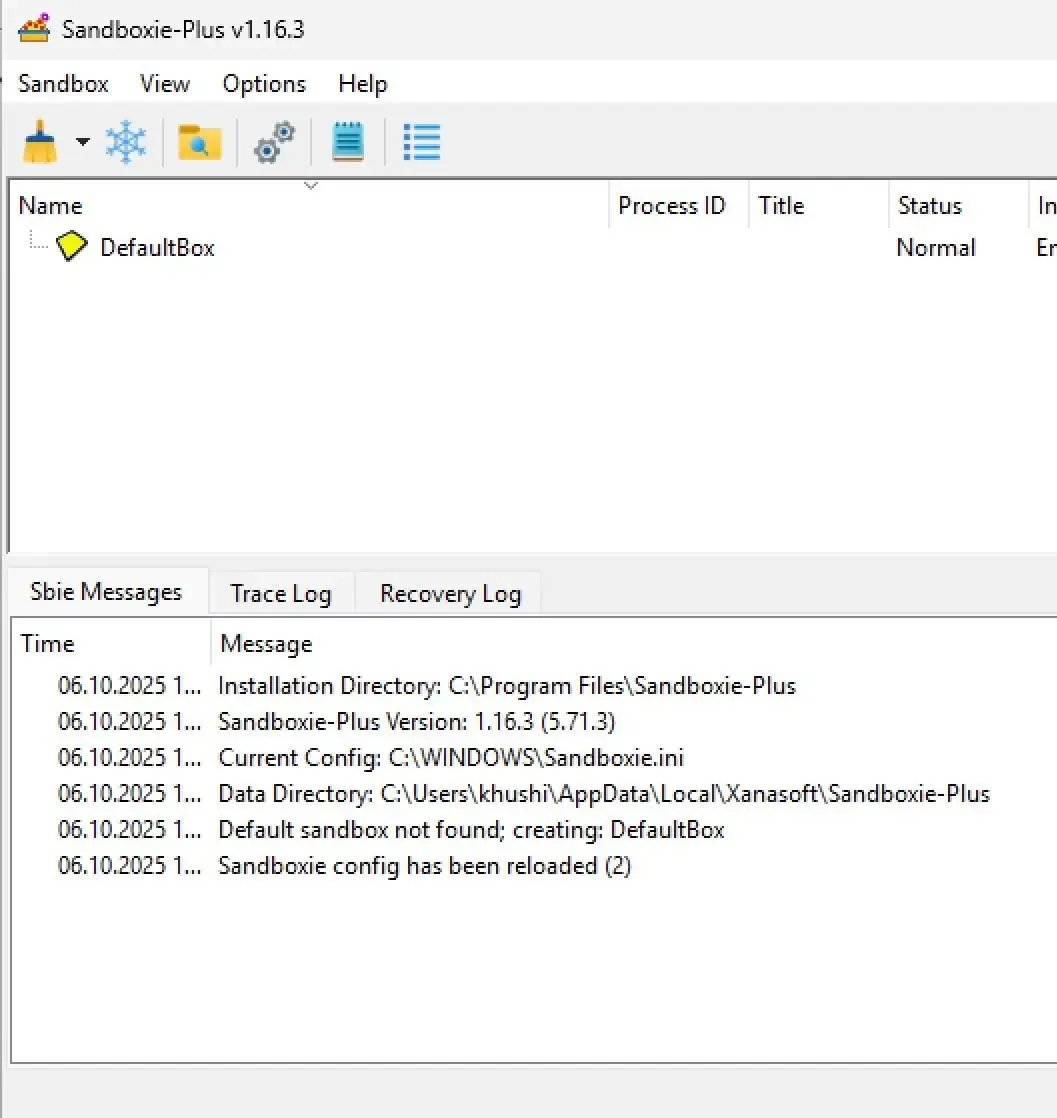Click the blue notepad edit-ini icon
Screen dimensions: 1057x1118
coord(348,141)
